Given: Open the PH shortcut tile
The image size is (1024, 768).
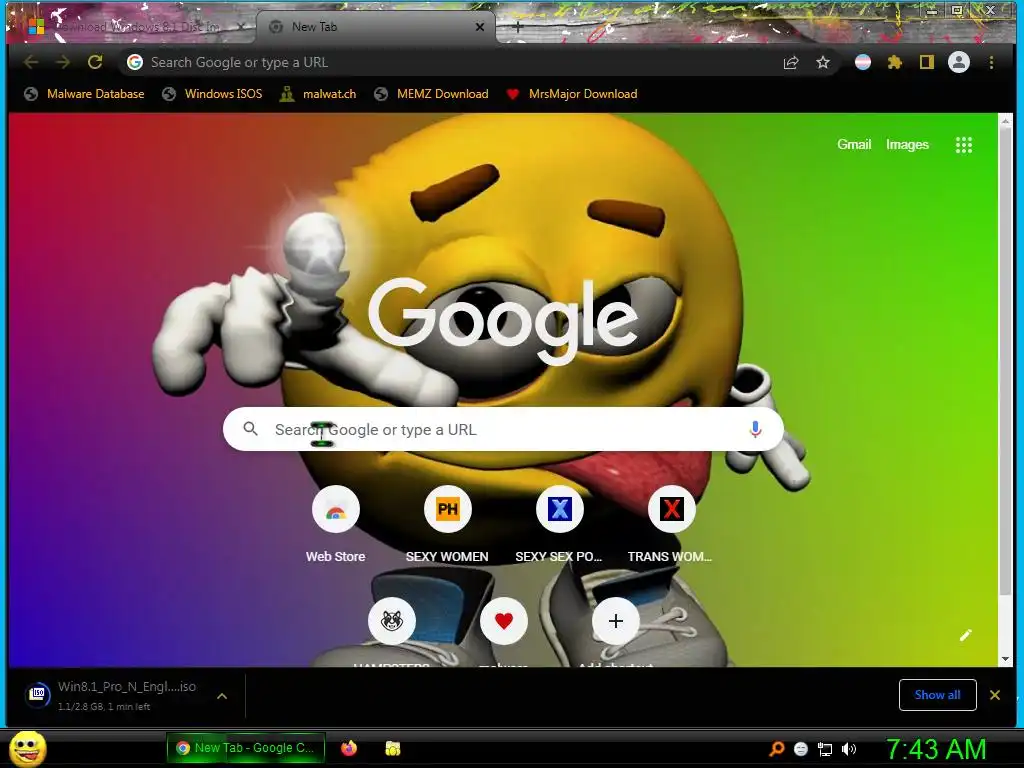Looking at the screenshot, I should [x=447, y=509].
